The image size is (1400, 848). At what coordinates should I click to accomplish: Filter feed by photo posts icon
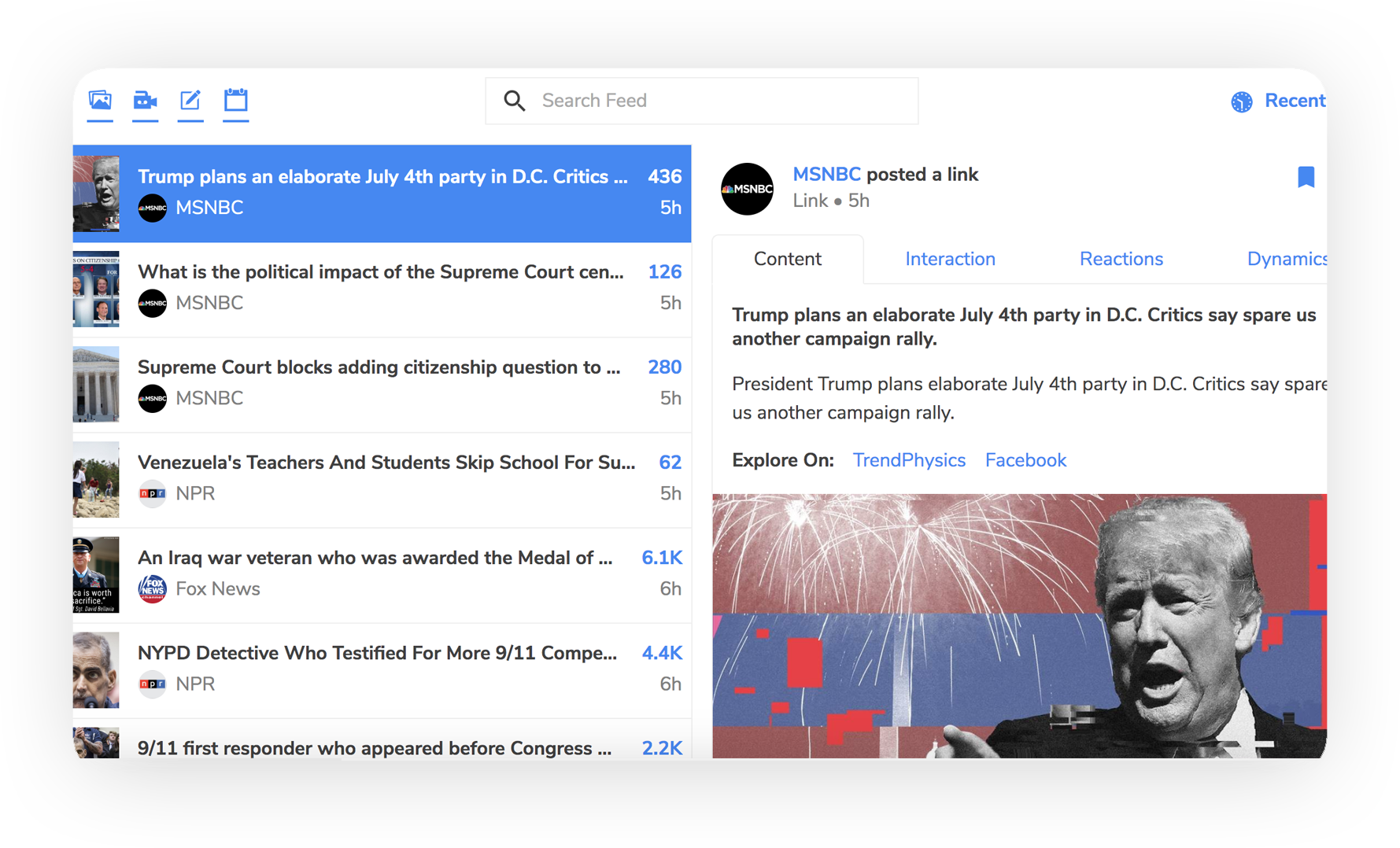[100, 101]
